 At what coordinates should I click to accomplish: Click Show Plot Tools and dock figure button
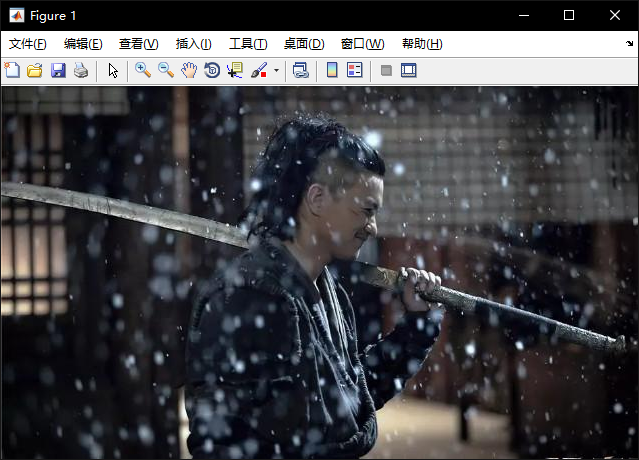[x=408, y=70]
